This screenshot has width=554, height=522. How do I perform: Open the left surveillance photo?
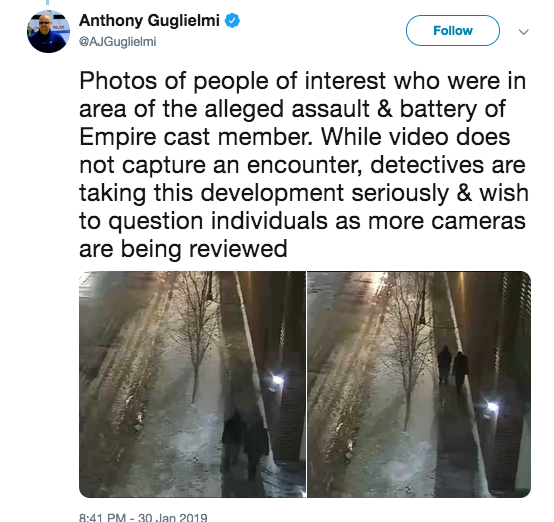pyautogui.click(x=192, y=385)
